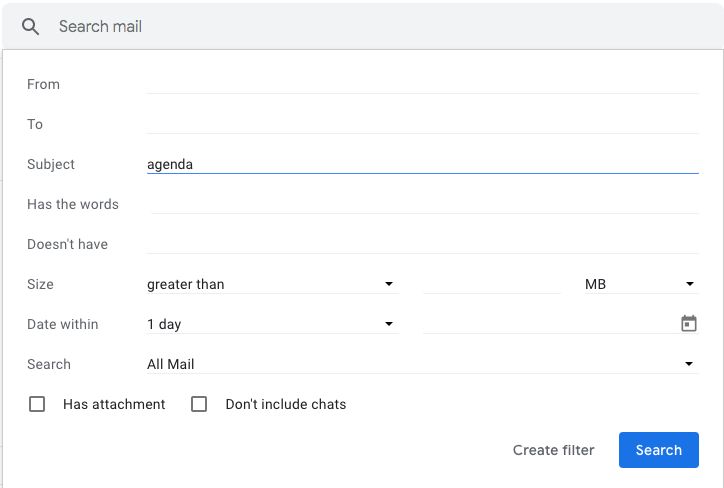Click into the To input field

pos(422,124)
